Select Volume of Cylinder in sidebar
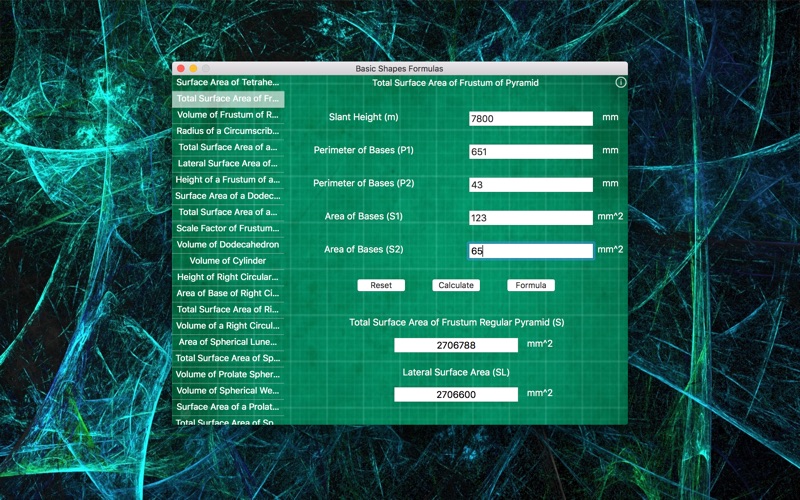 [x=228, y=261]
